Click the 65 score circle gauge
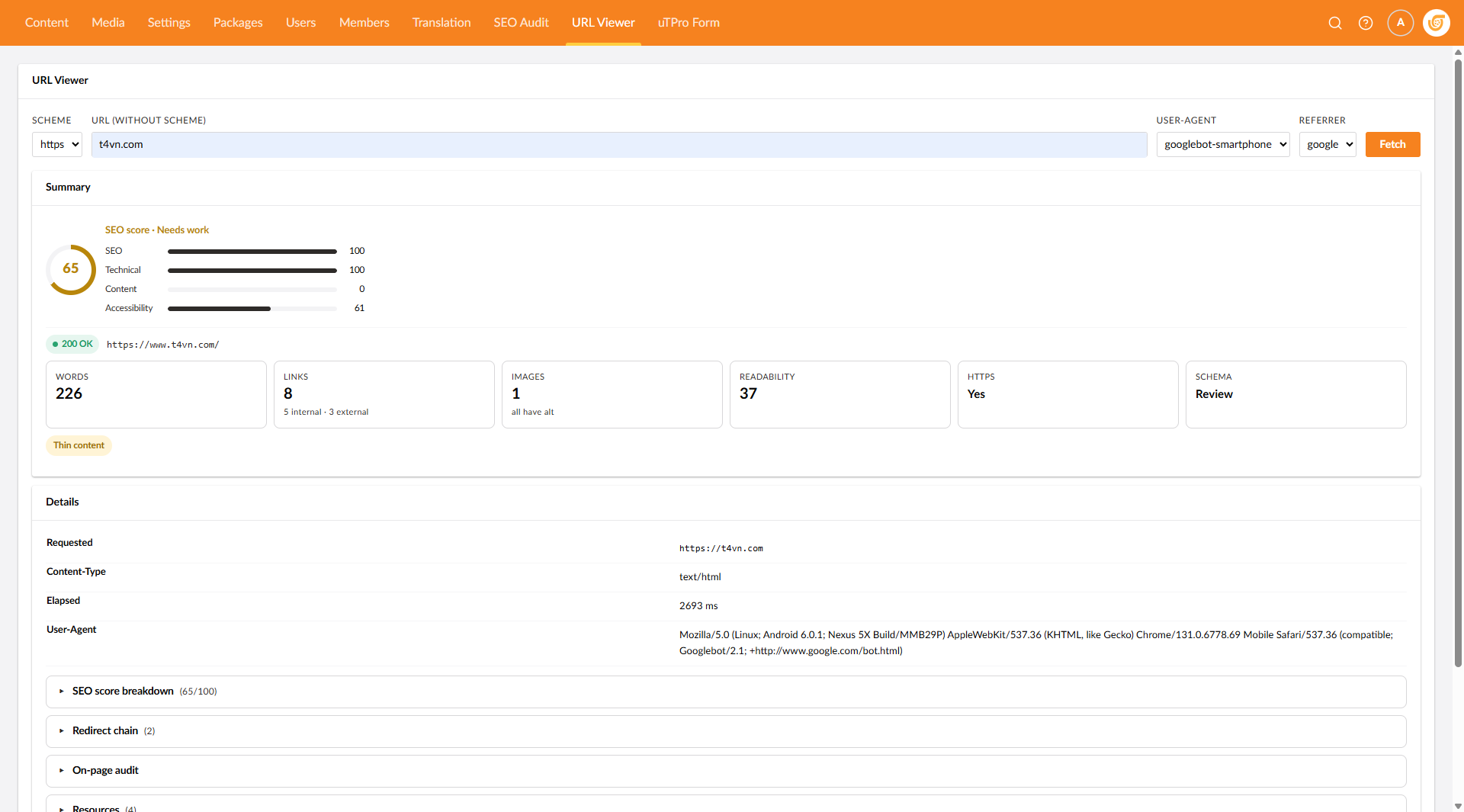The image size is (1464, 812). click(x=71, y=269)
